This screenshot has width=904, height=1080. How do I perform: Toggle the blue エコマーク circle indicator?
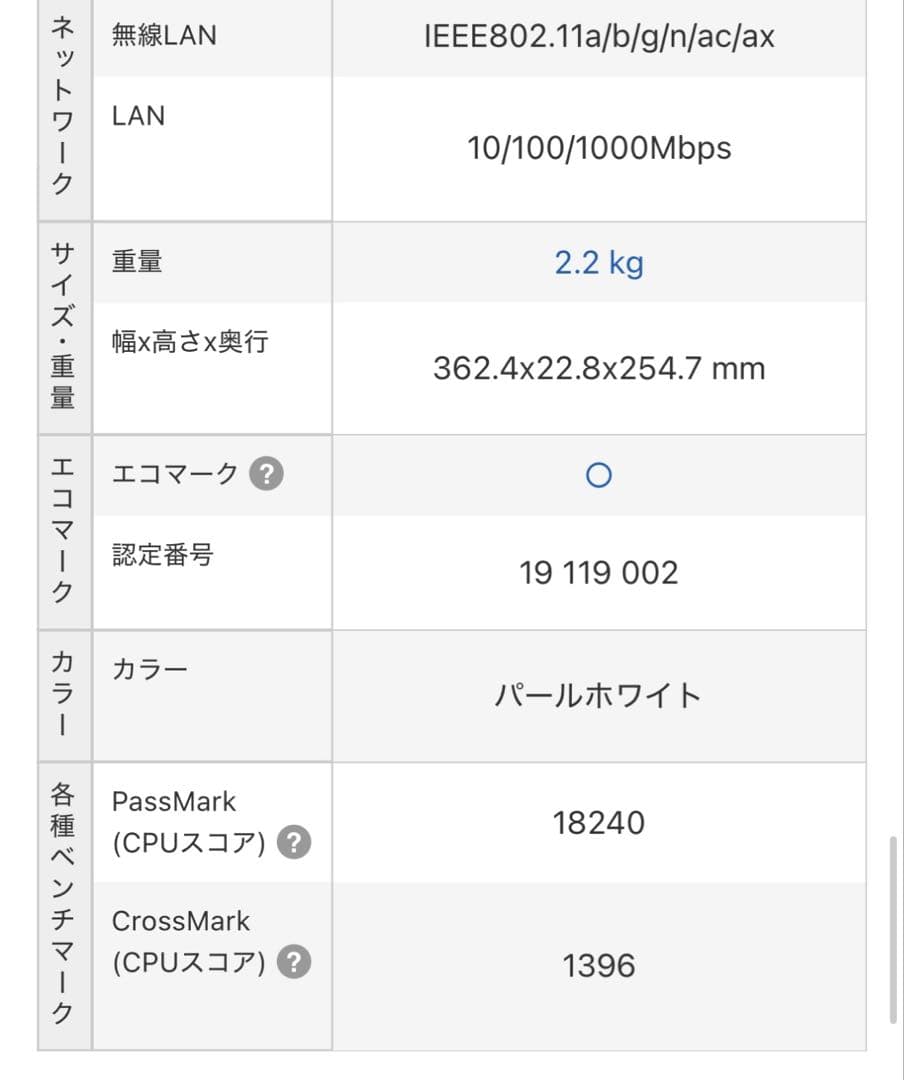click(598, 476)
